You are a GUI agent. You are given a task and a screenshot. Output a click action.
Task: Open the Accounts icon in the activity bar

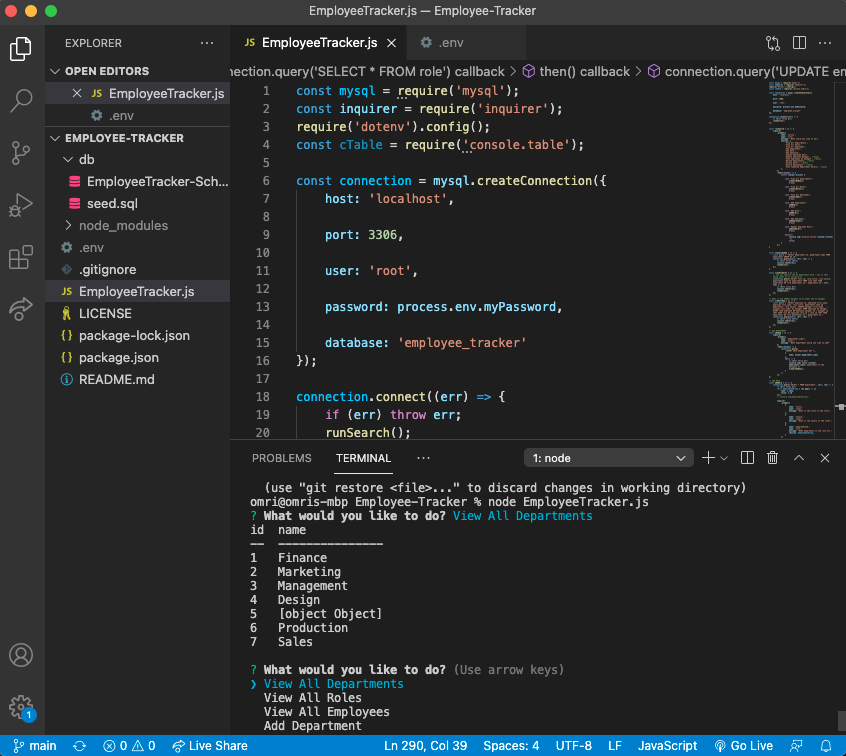[22, 655]
